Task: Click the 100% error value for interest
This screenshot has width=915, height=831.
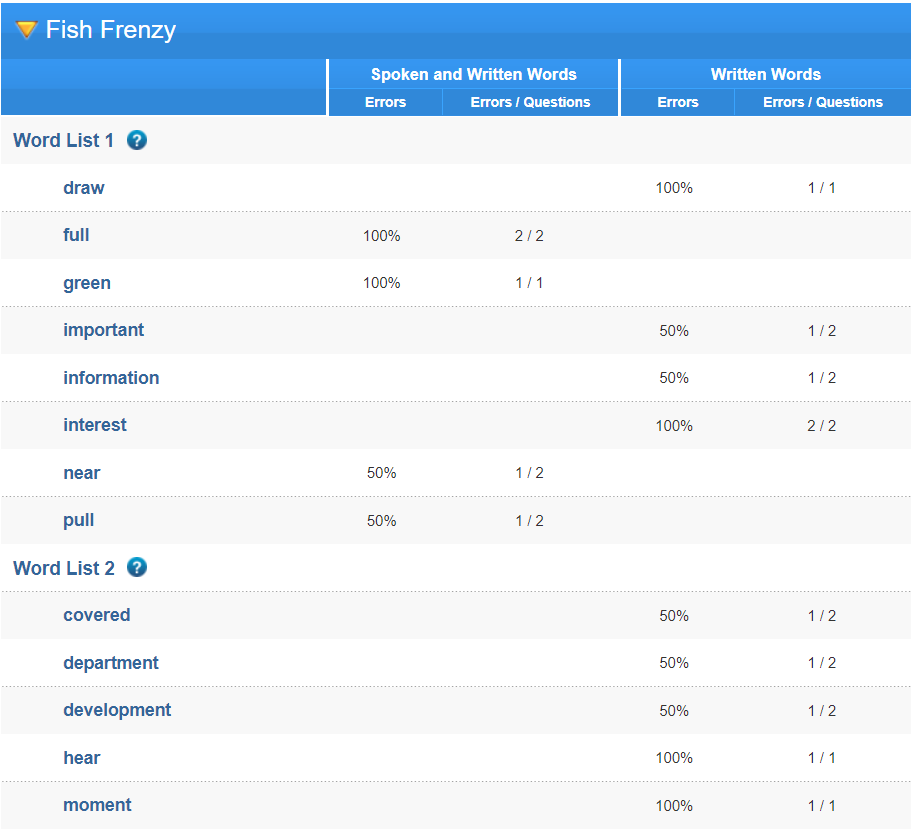Action: click(674, 426)
